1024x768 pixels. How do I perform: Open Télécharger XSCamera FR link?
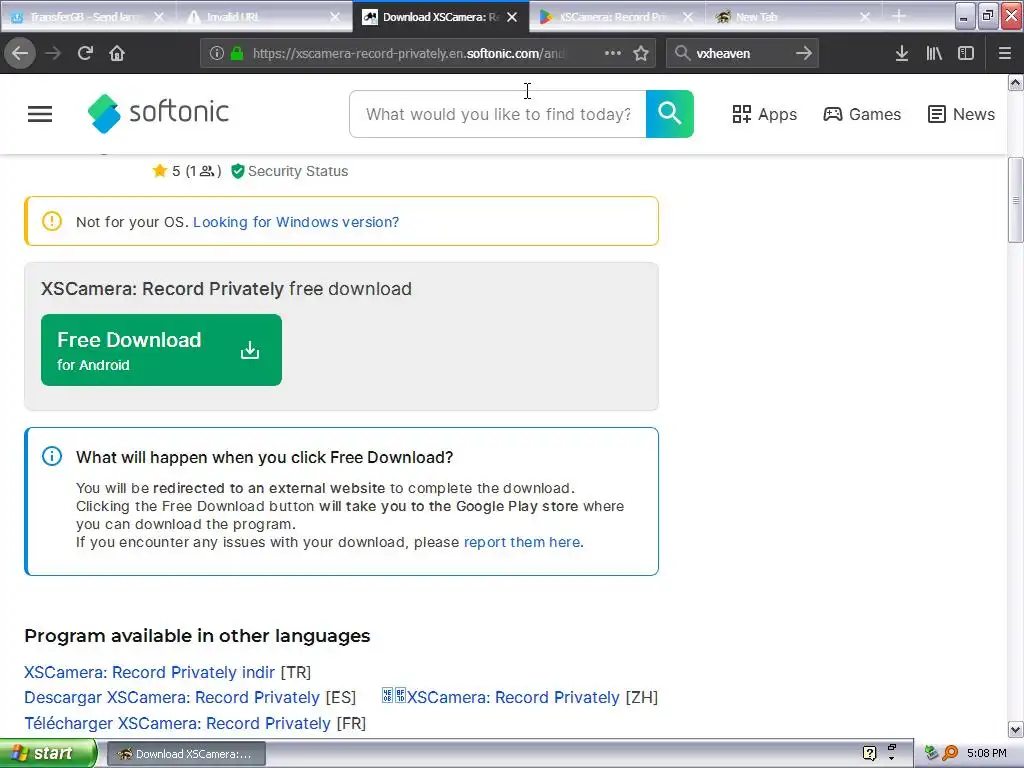[178, 724]
